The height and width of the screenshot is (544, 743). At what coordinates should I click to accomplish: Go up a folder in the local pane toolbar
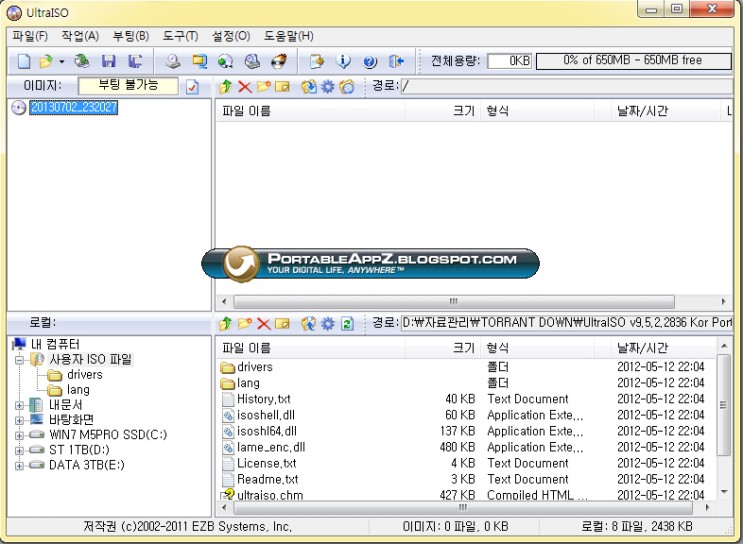tap(226, 324)
